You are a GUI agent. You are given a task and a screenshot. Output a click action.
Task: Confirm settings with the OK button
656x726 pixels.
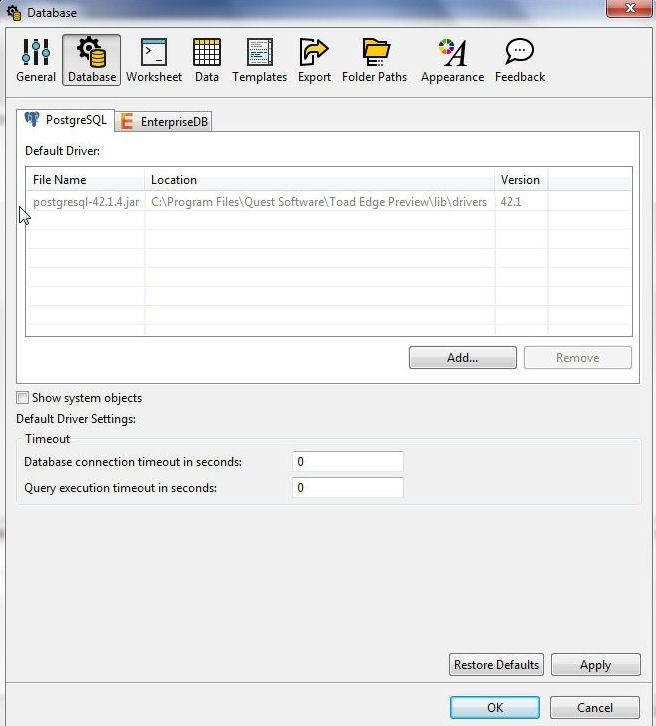click(495, 707)
